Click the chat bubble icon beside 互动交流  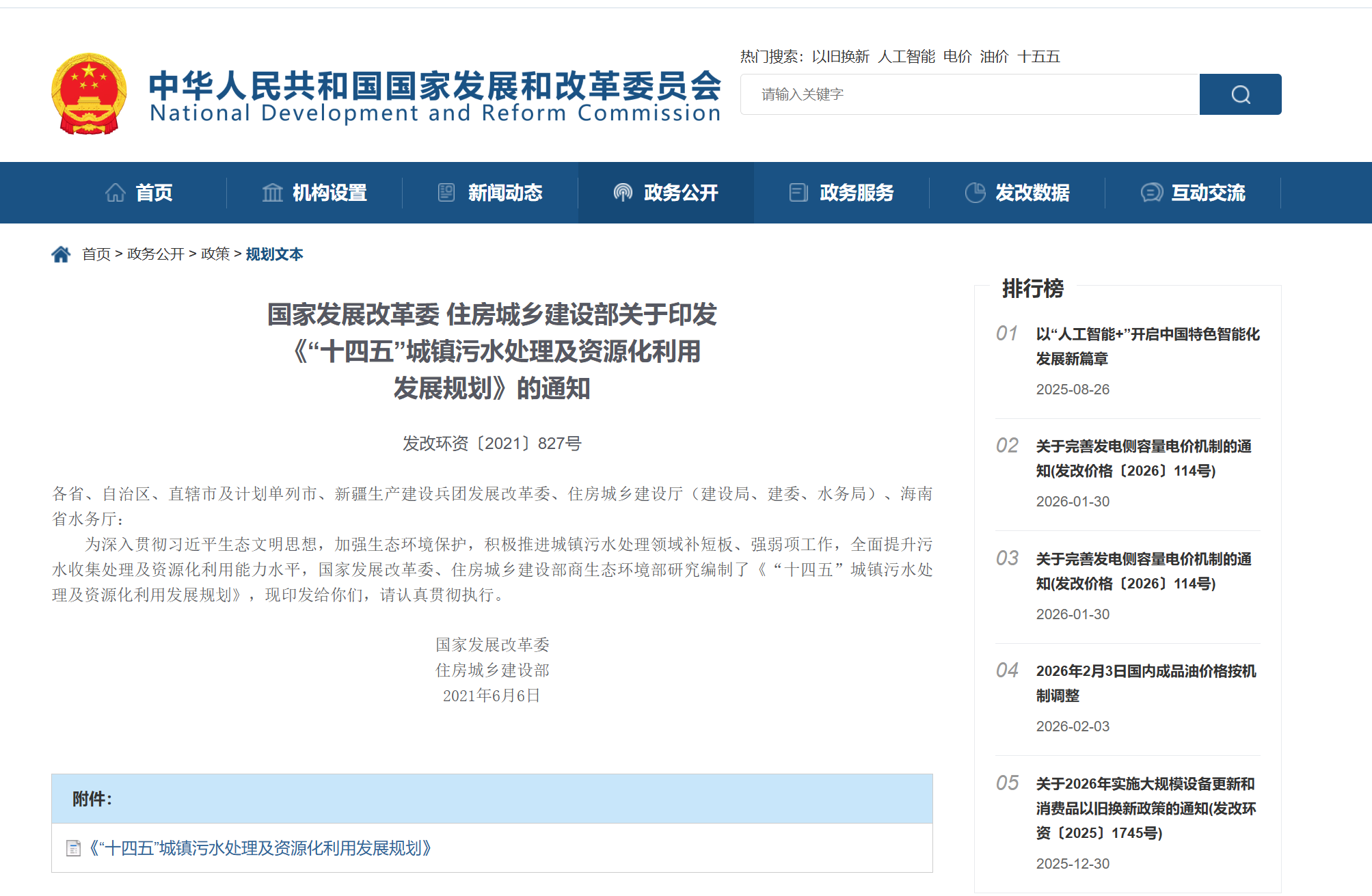1151,193
